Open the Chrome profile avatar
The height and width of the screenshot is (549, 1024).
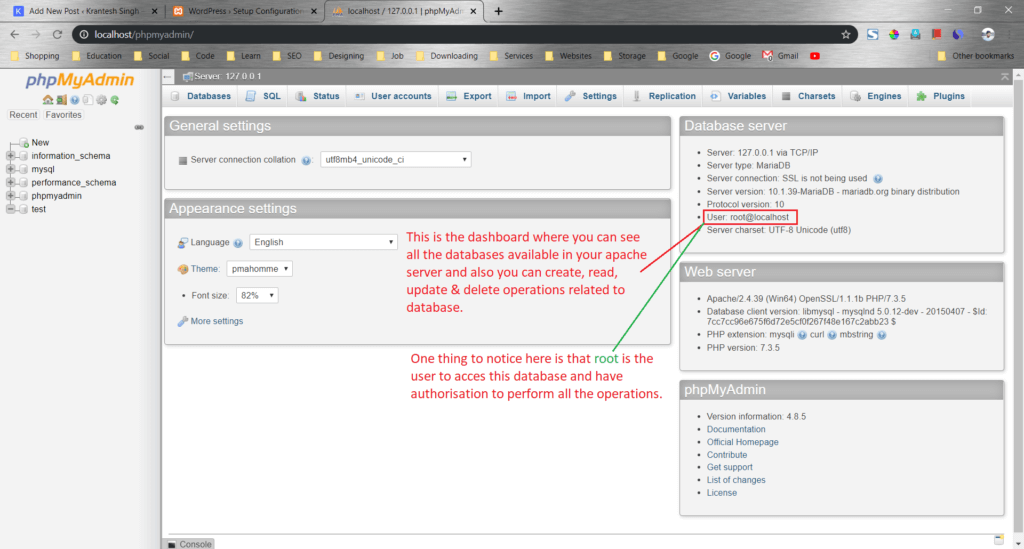coord(987,35)
